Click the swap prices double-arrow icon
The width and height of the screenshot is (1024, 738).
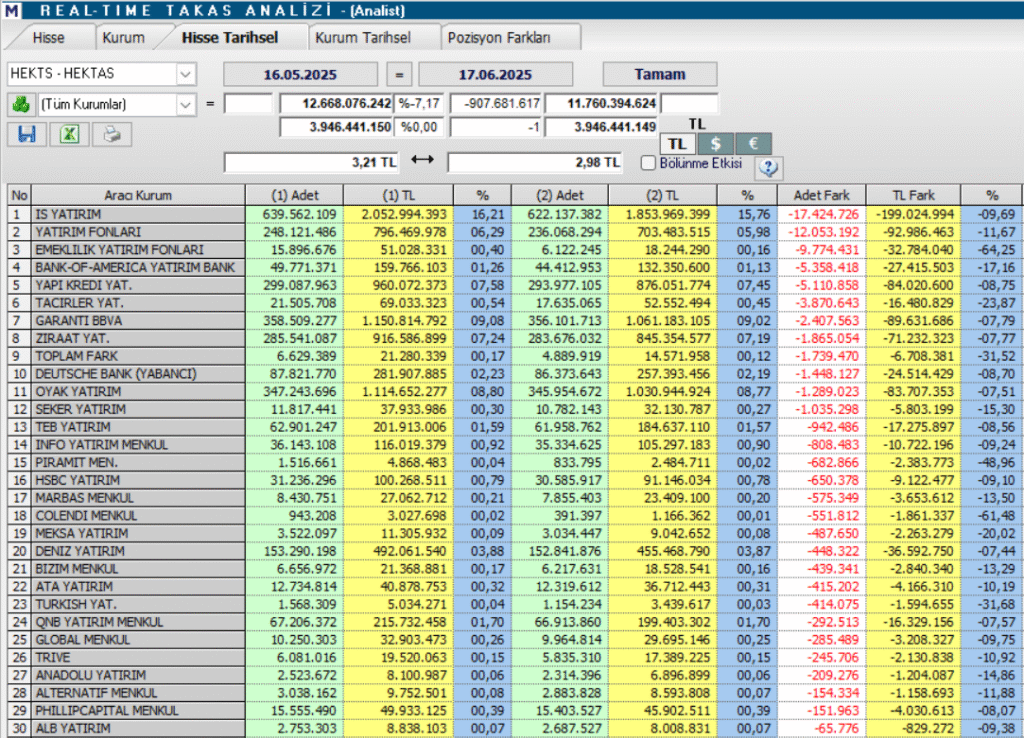point(423,159)
